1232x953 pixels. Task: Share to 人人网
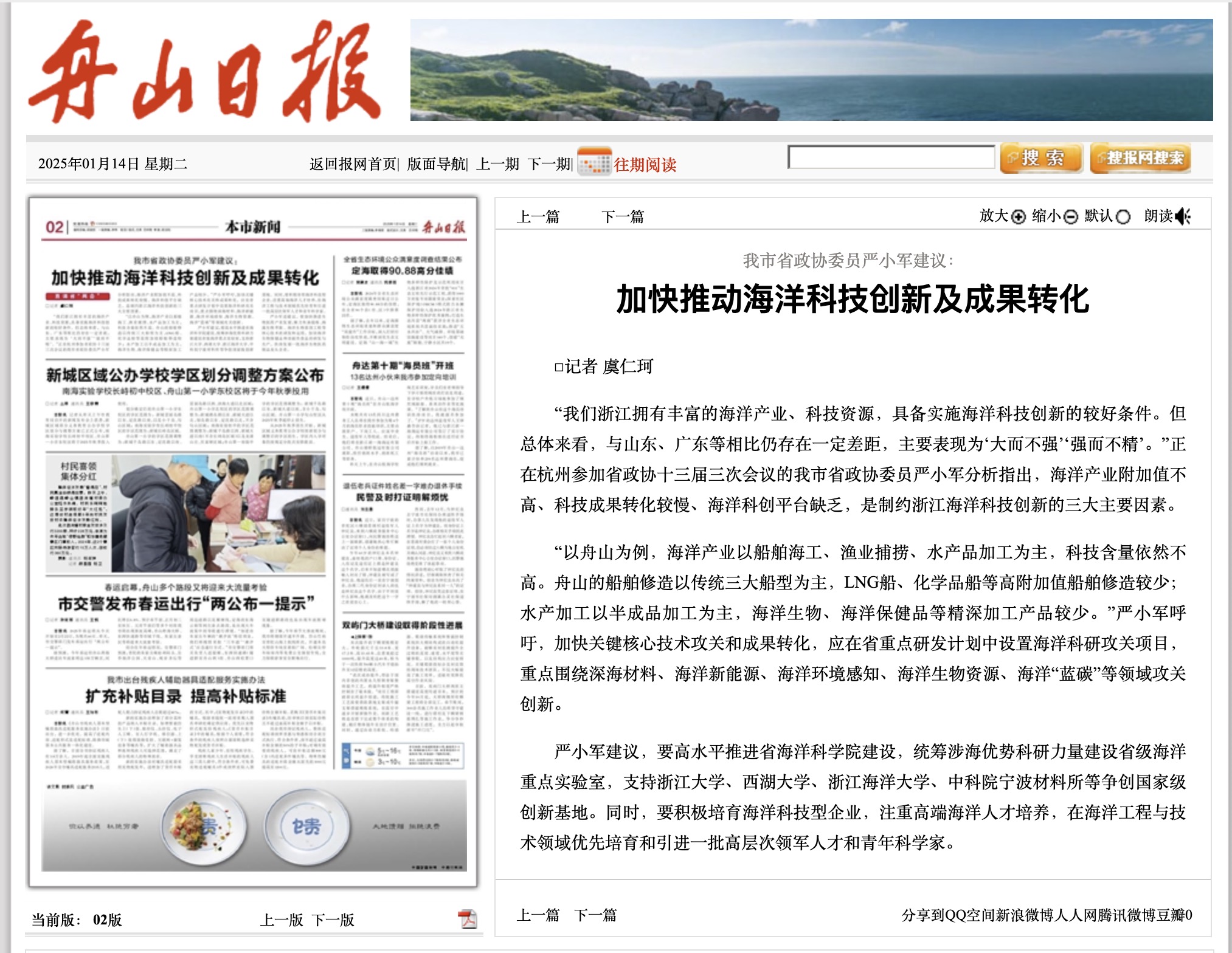pyautogui.click(x=1075, y=915)
